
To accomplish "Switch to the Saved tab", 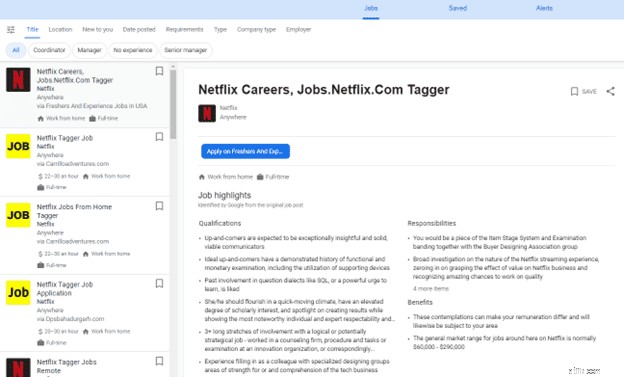I will [458, 8].
